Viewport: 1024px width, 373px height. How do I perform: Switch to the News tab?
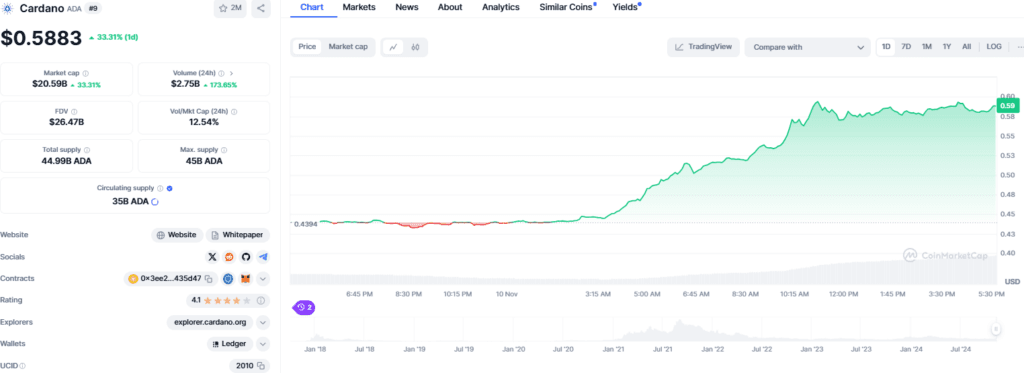(x=407, y=7)
